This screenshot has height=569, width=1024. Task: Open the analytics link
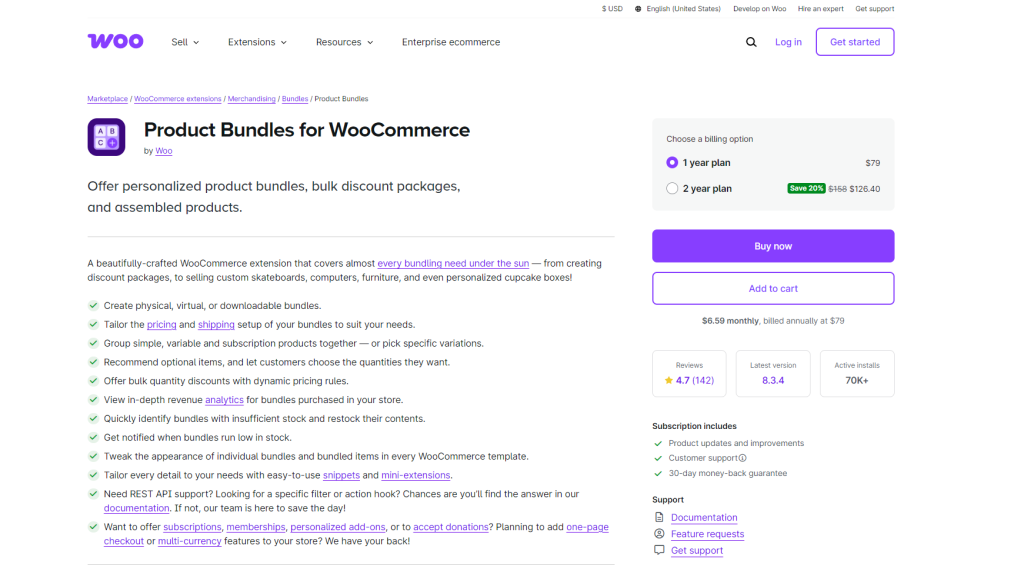(x=224, y=400)
